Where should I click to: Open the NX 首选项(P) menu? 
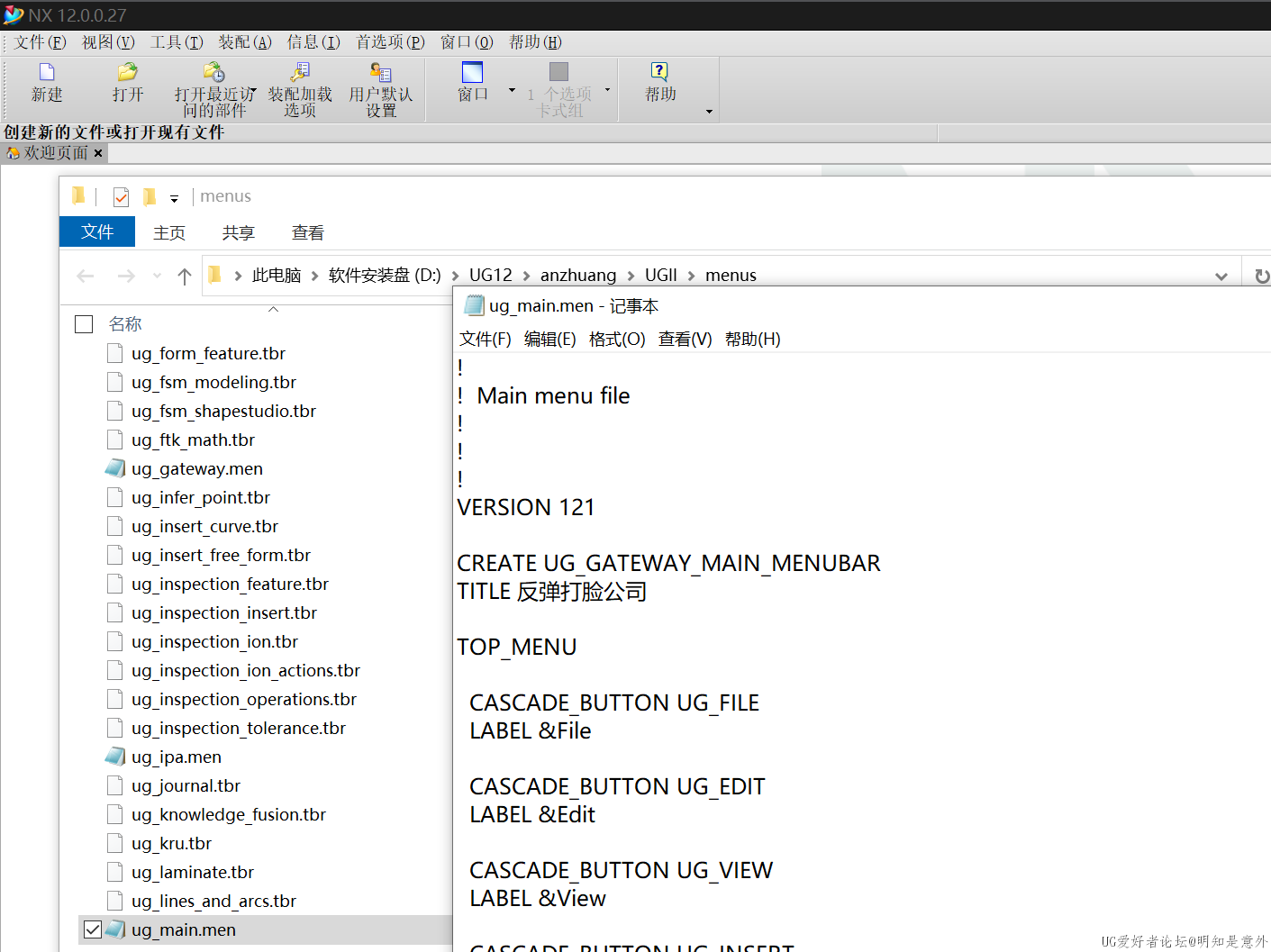click(390, 42)
